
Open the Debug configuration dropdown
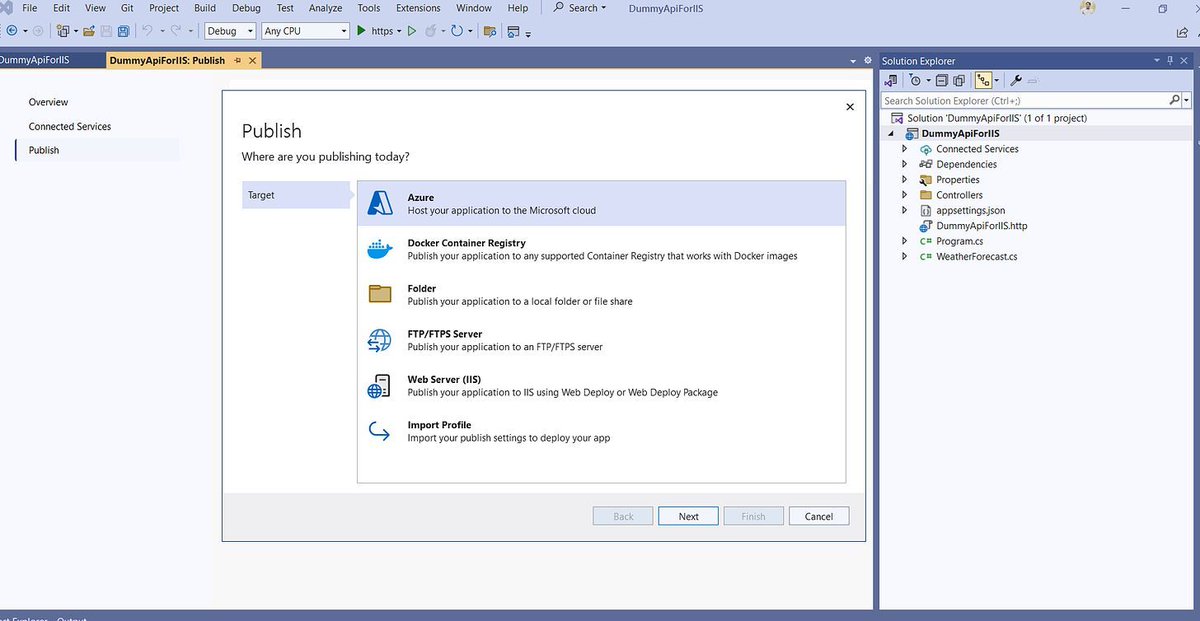[230, 31]
